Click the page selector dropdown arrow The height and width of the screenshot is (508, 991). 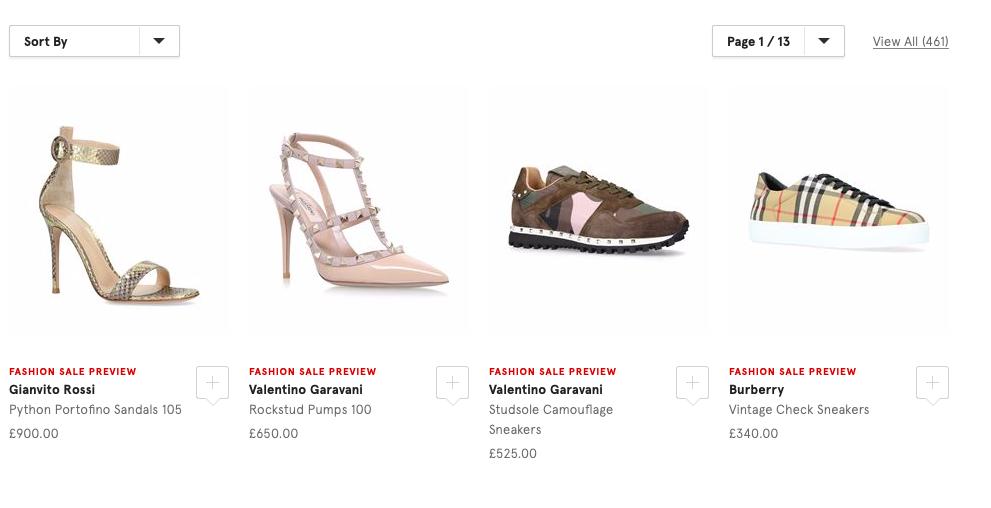point(824,41)
